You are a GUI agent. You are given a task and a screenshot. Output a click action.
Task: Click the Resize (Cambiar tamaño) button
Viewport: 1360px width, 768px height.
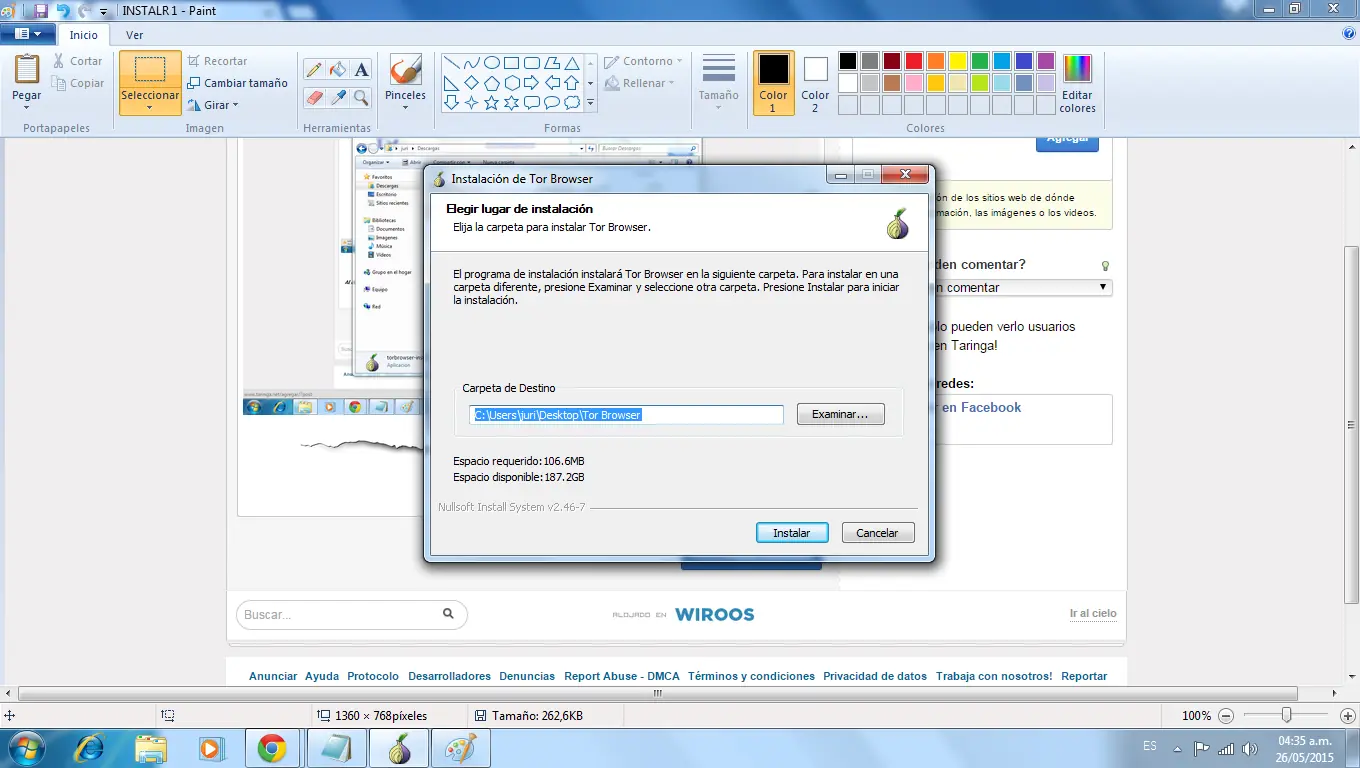[x=238, y=83]
